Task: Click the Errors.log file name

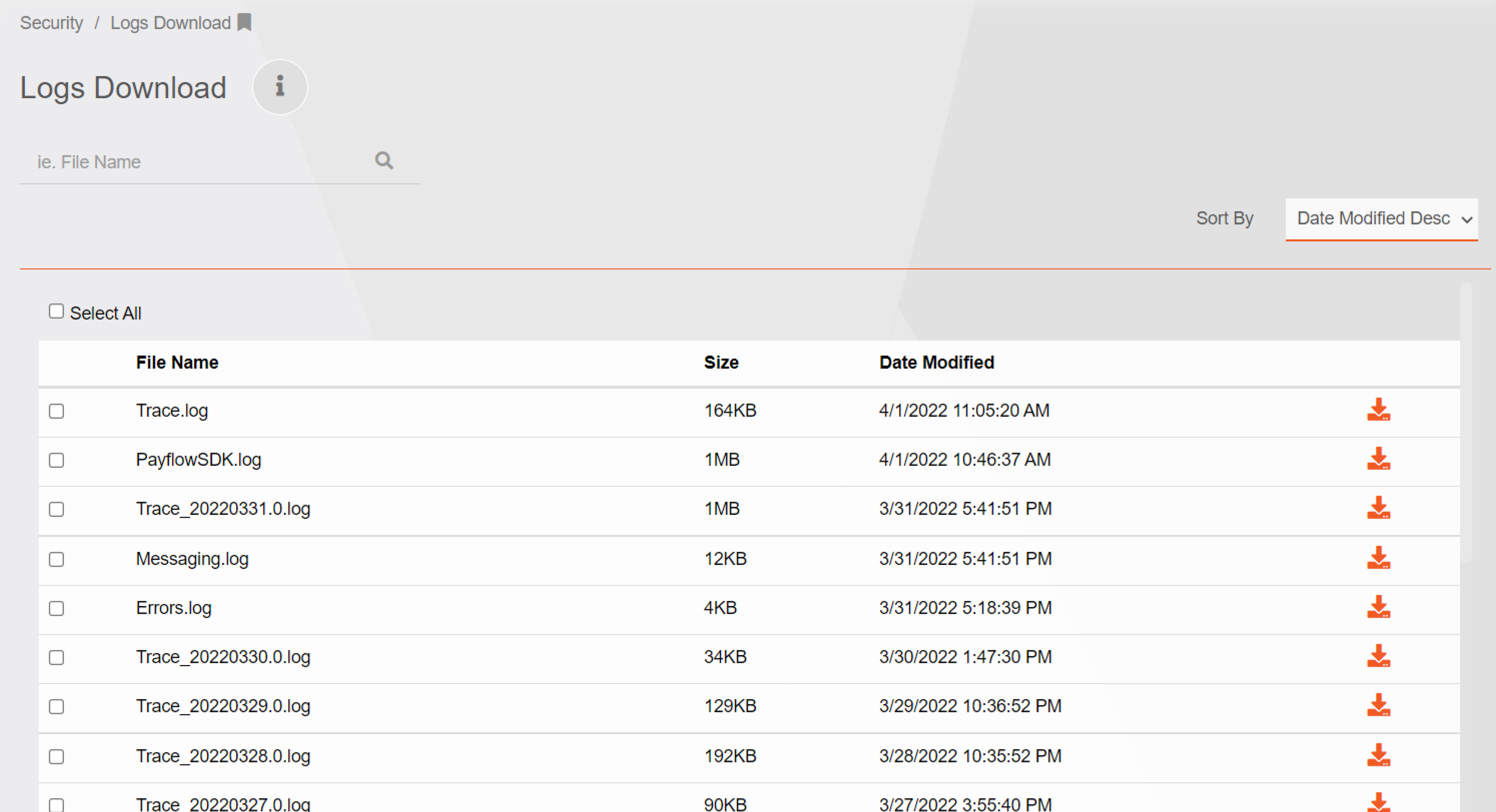Action: (174, 608)
